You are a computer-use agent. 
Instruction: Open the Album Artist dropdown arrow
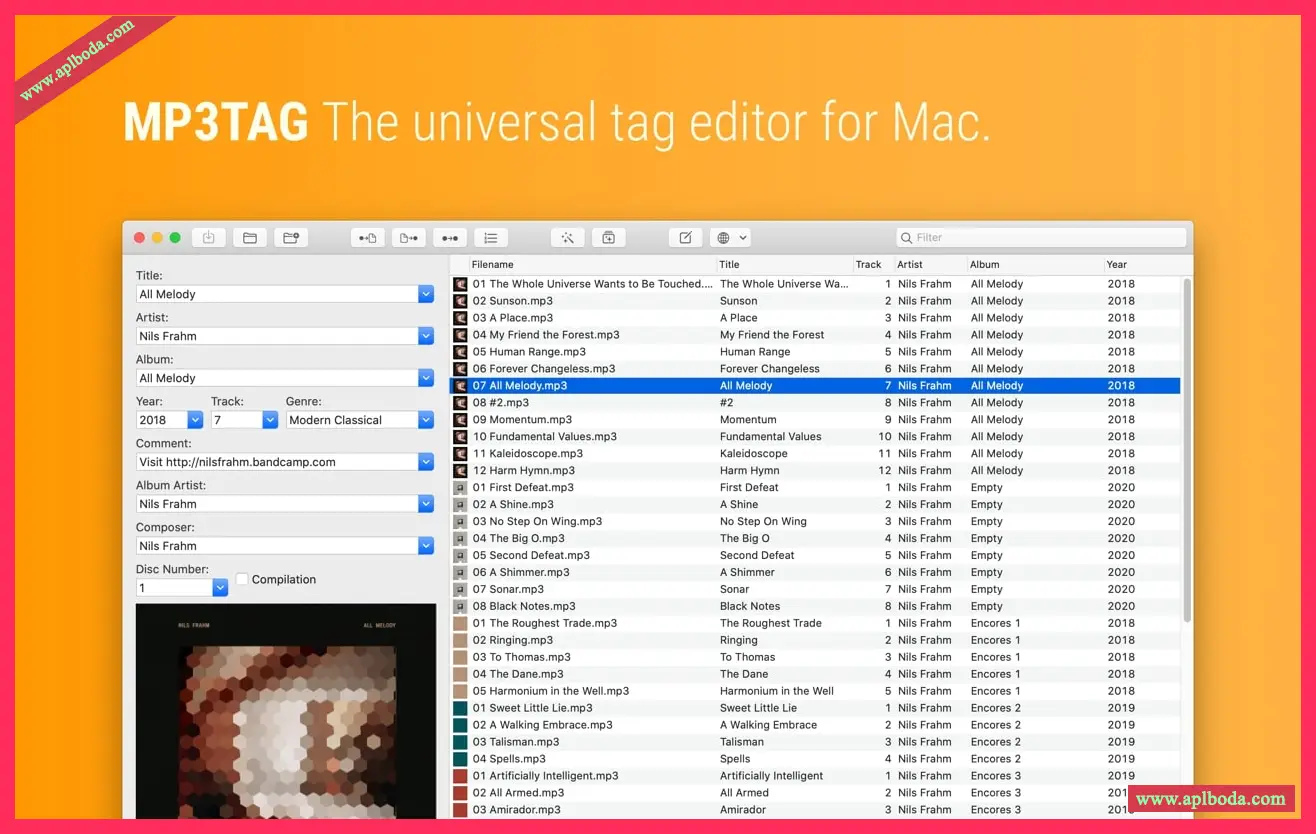click(426, 504)
